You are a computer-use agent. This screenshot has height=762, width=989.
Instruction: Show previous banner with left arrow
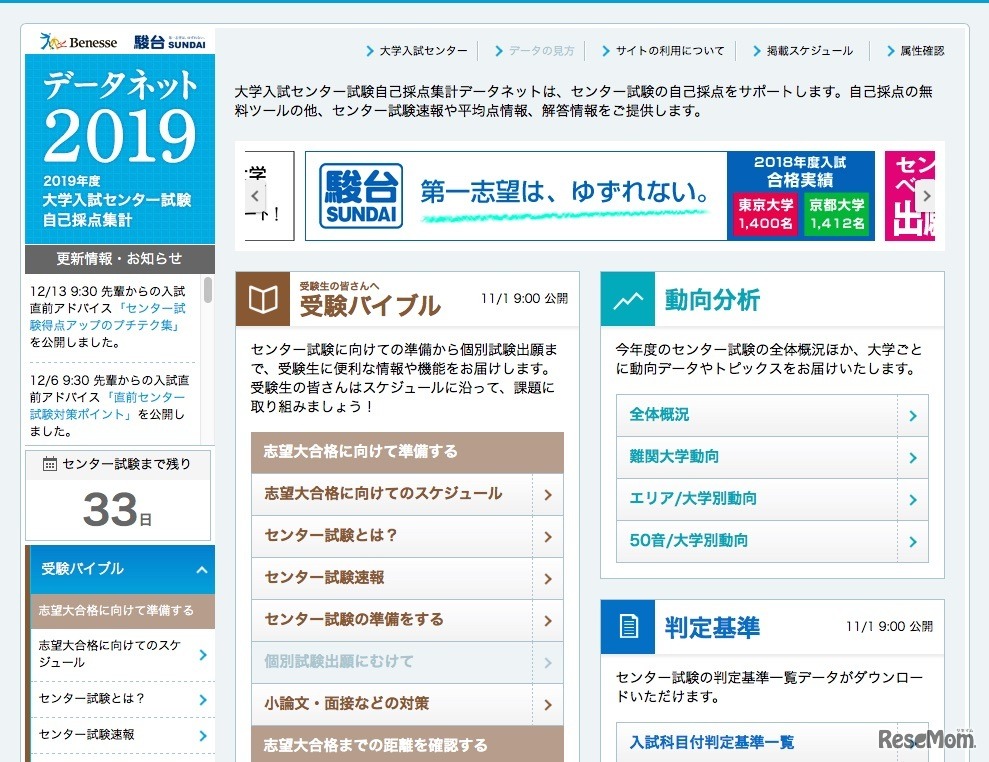tap(255, 196)
